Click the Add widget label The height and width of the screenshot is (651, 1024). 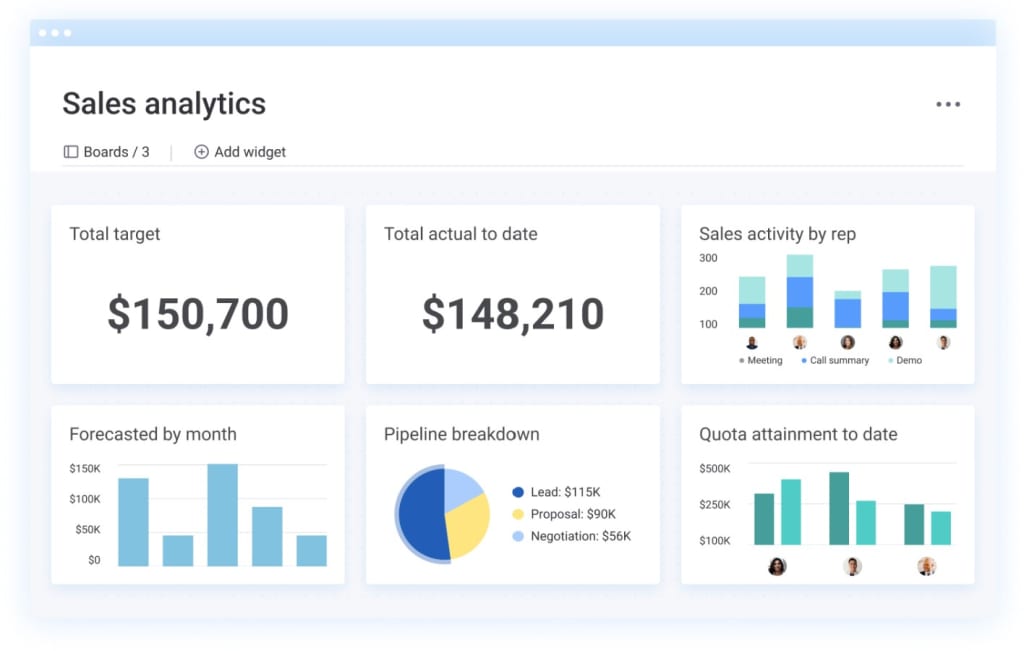pyautogui.click(x=250, y=151)
